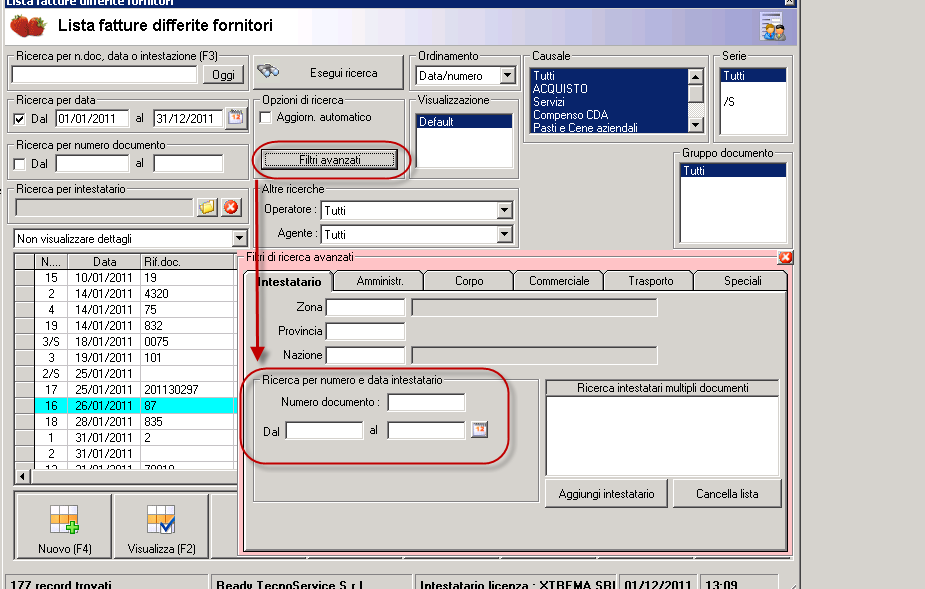Click the left arrow of the table horizontal scrollbar
The image size is (925, 589).
[22, 476]
